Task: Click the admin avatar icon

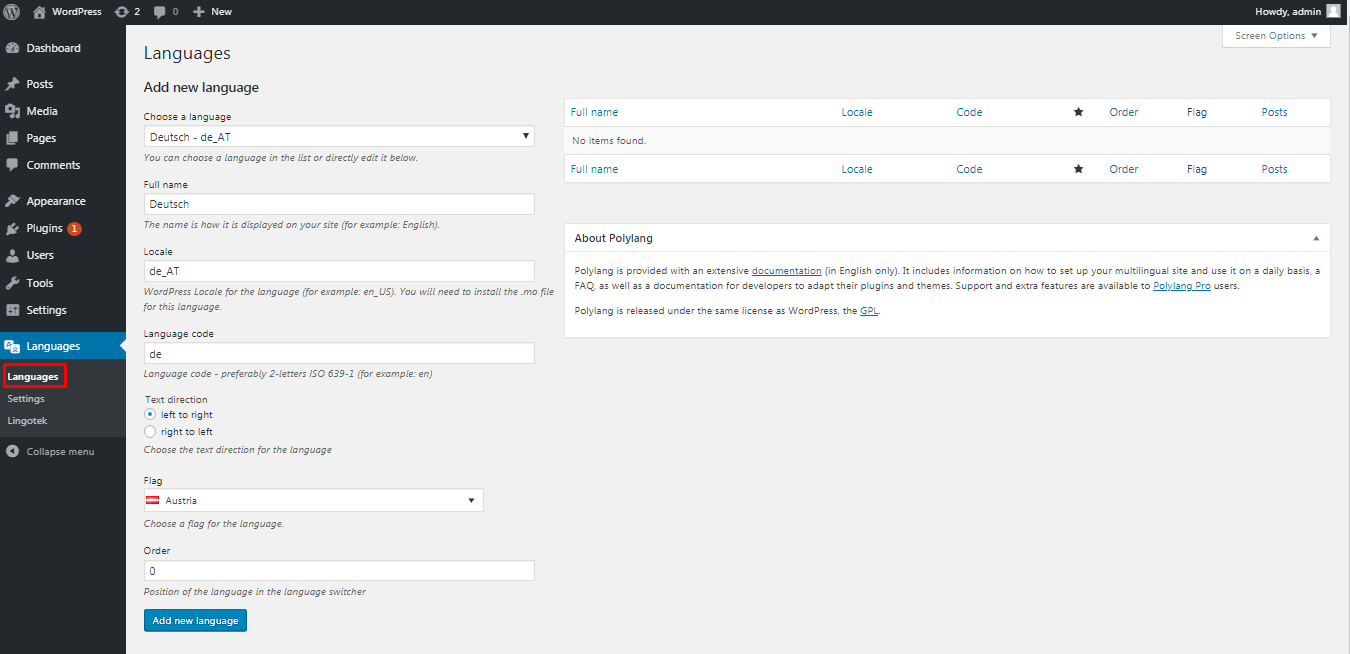Action: [x=1333, y=12]
